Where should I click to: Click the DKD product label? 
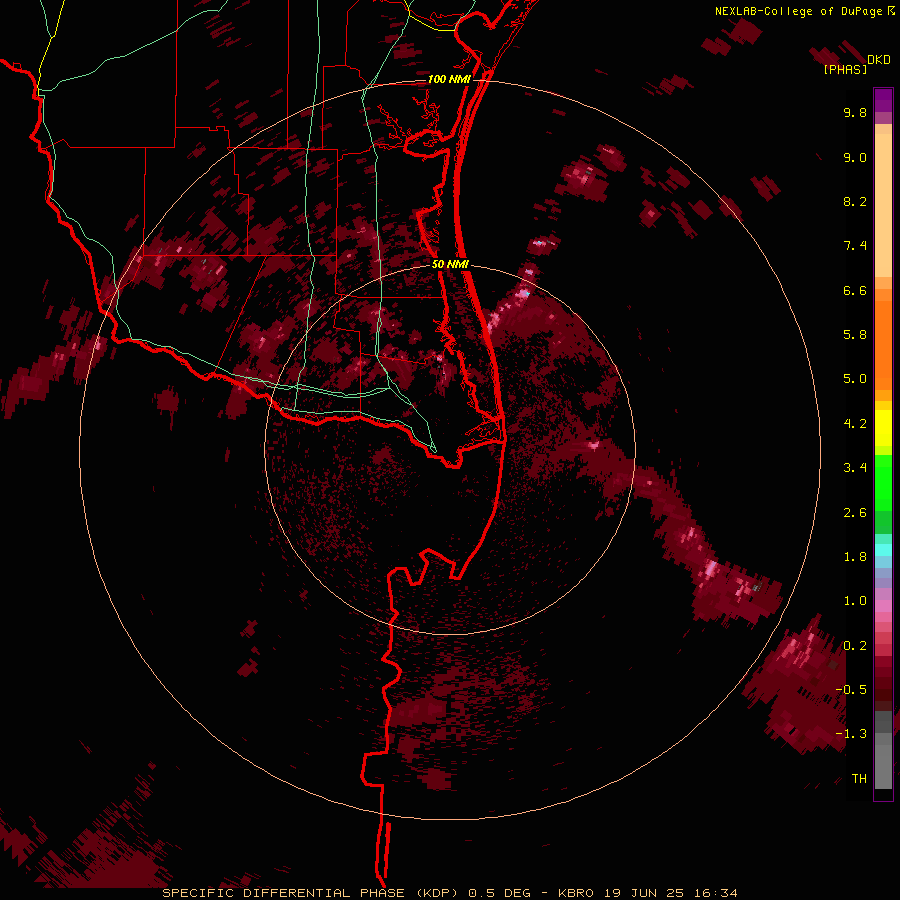point(879,60)
